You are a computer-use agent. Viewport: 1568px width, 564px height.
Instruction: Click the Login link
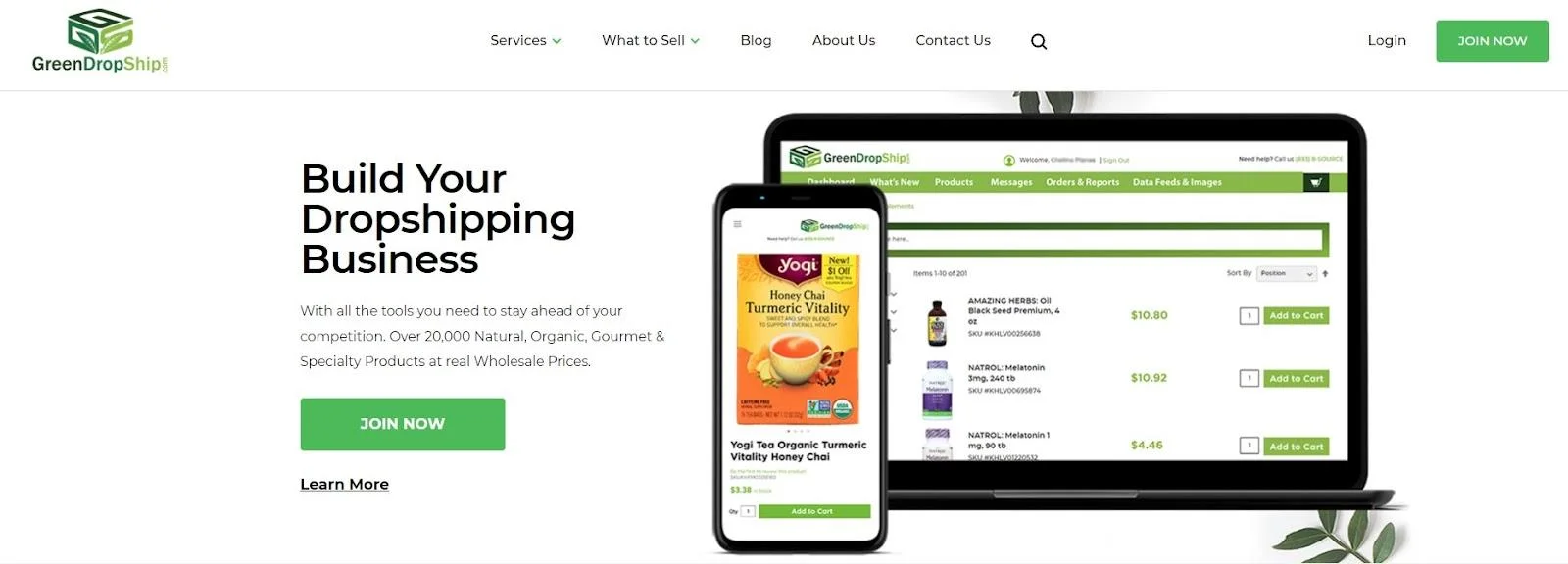[1387, 40]
